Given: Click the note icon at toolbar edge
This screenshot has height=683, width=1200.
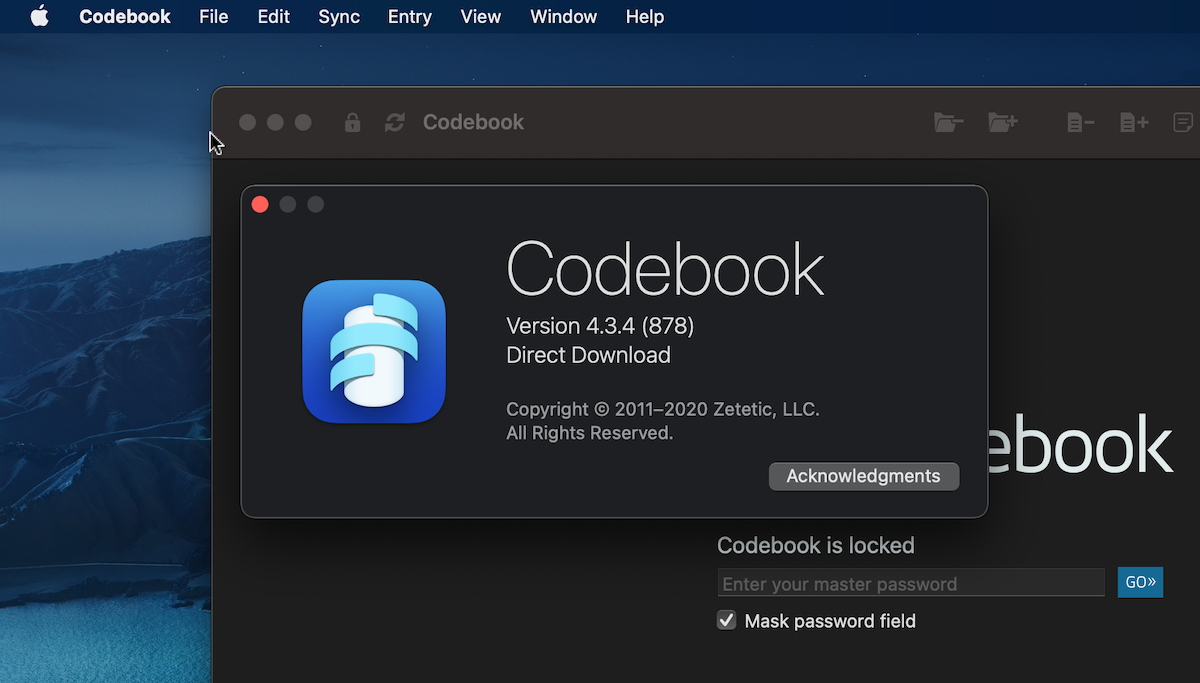Looking at the screenshot, I should [1183, 122].
